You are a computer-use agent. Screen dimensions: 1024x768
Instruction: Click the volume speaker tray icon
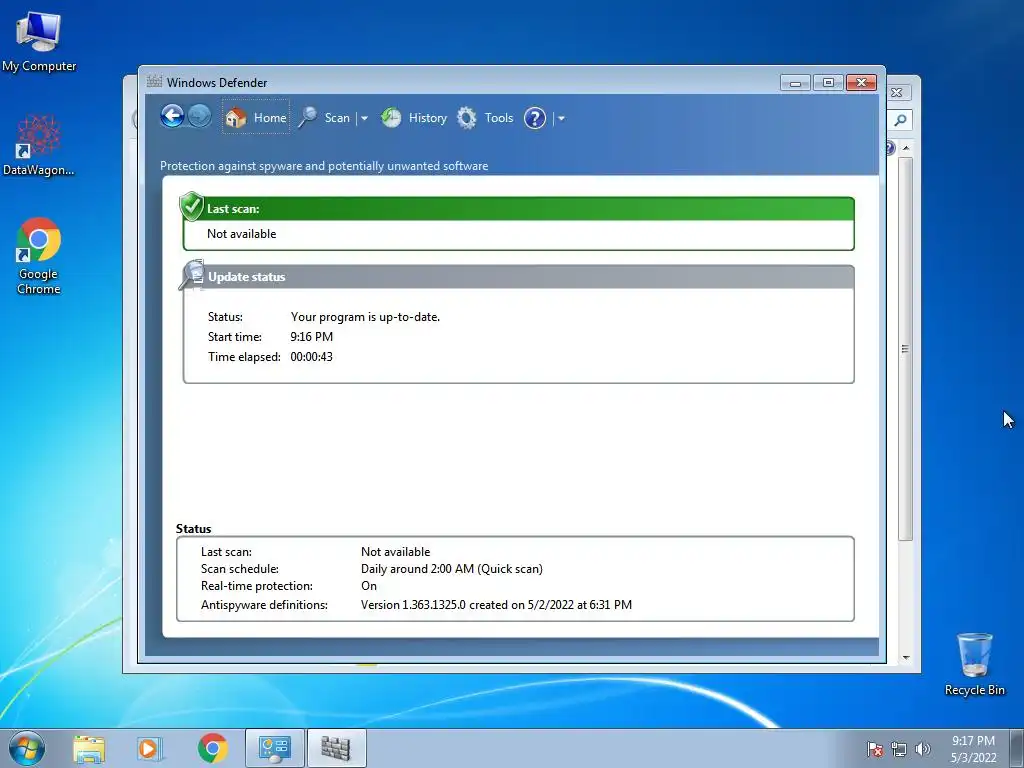(x=923, y=749)
